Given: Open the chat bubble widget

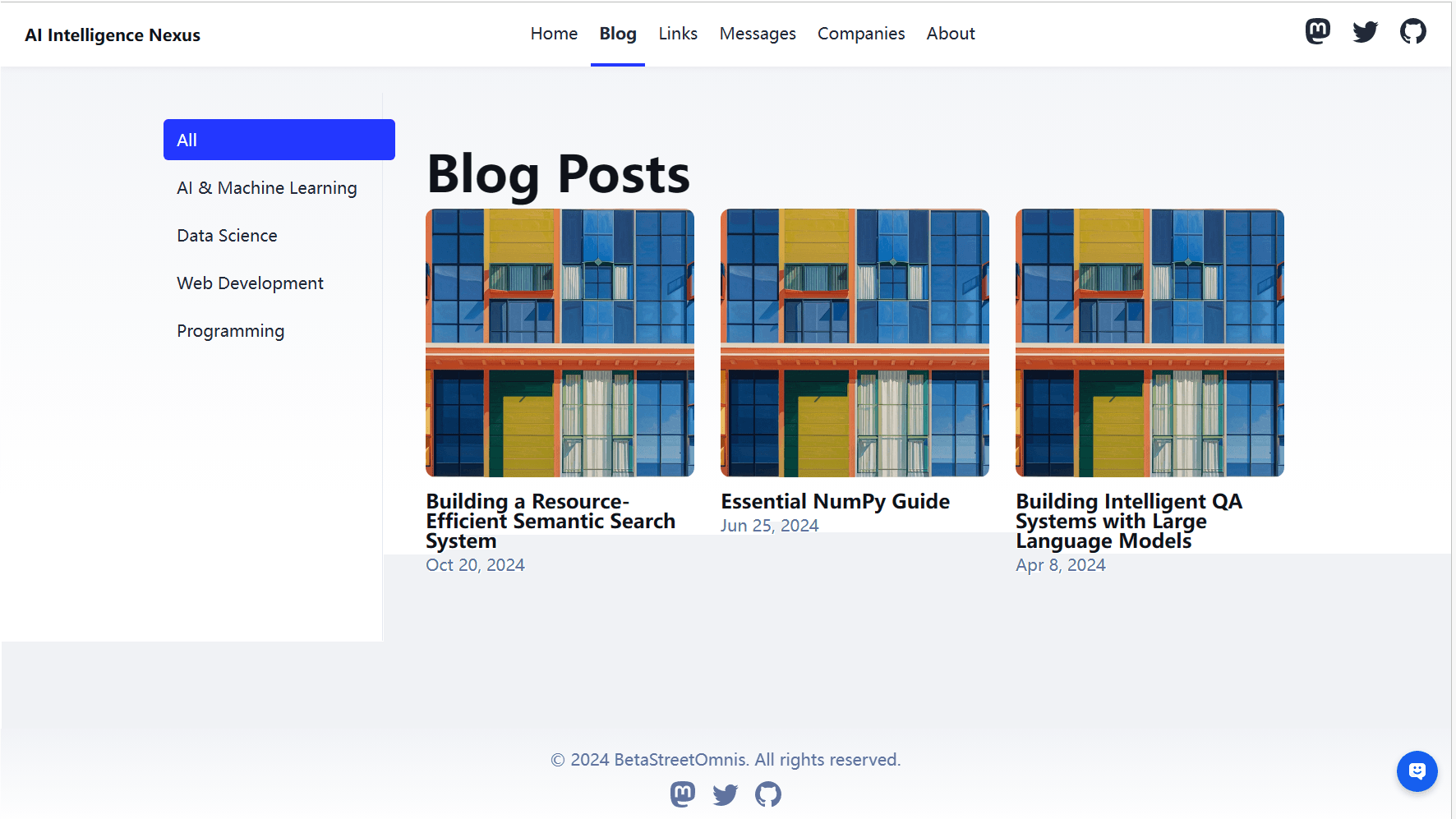Looking at the screenshot, I should point(1417,771).
